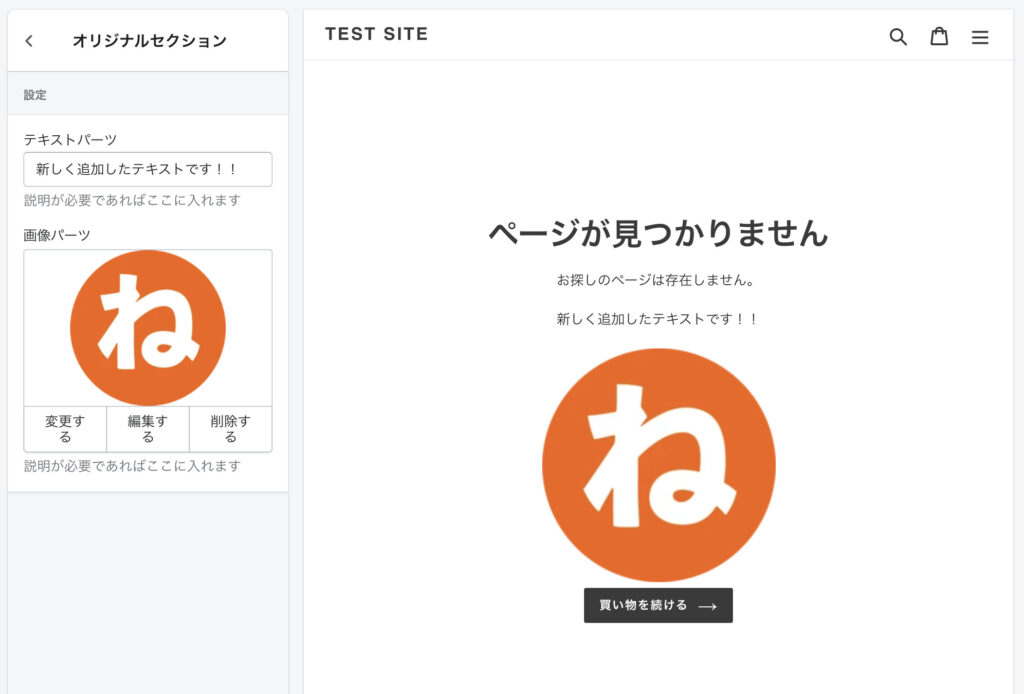Click the テキストパーツ field label
1024x694 pixels.
pyautogui.click(x=70, y=139)
